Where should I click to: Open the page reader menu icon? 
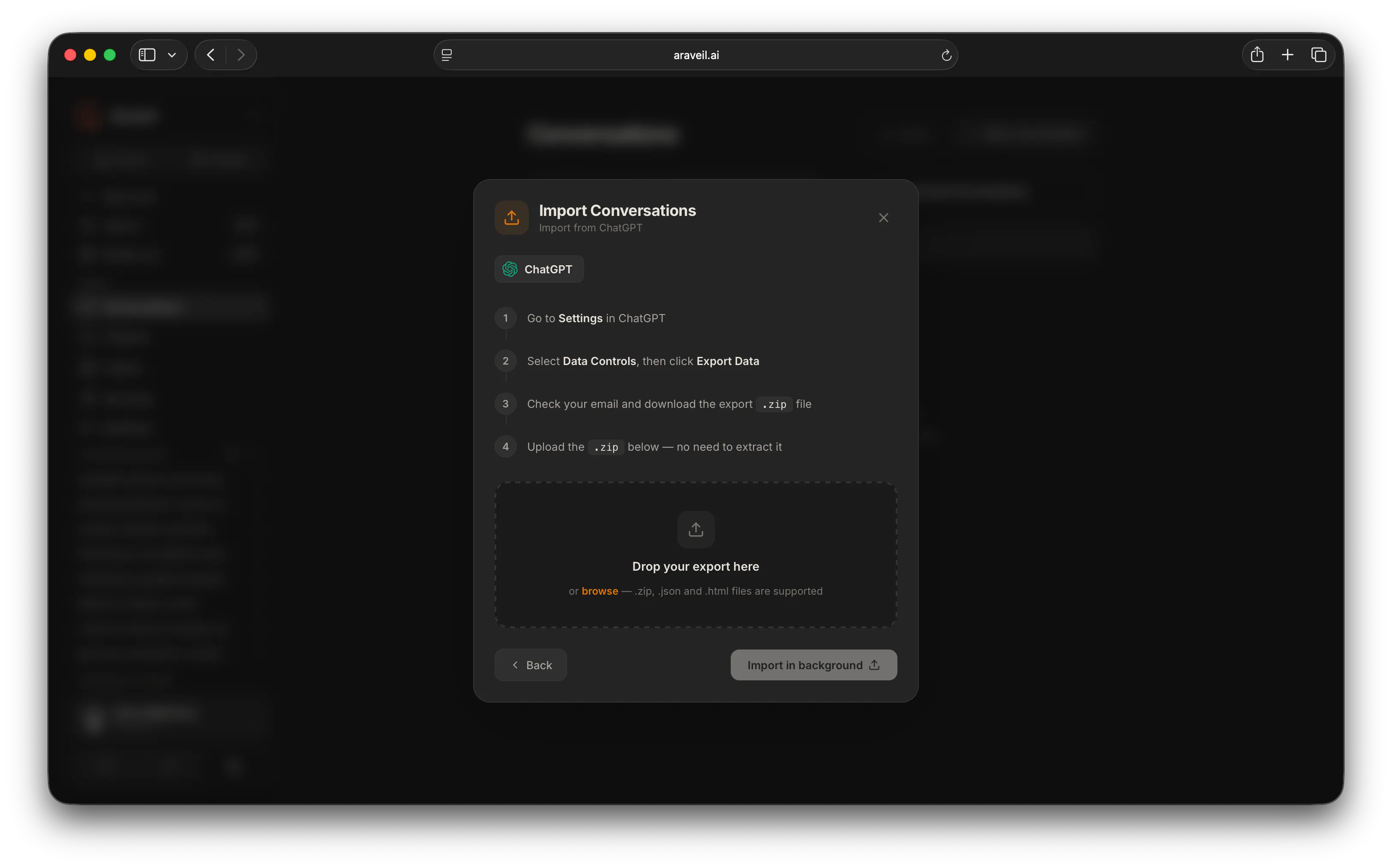point(446,55)
